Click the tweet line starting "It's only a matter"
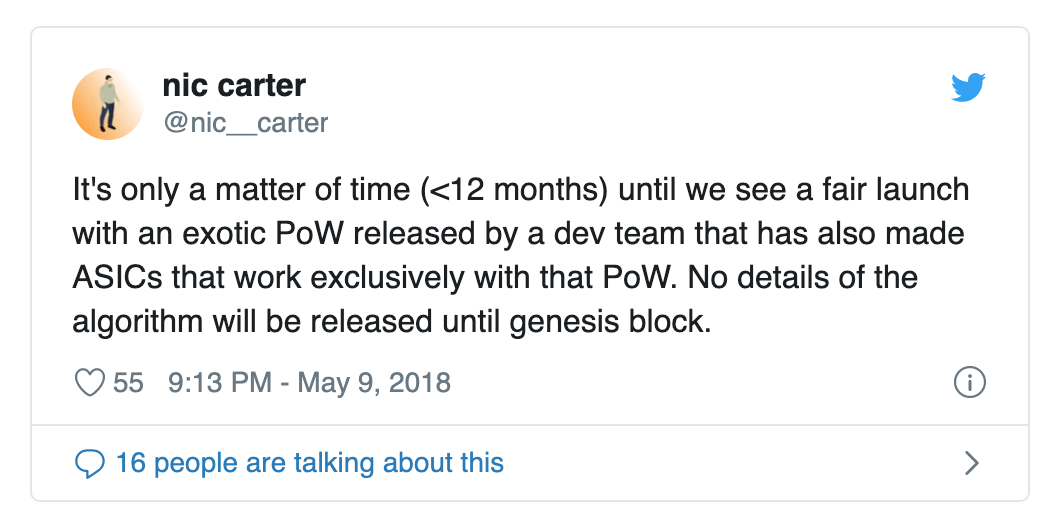The width and height of the screenshot is (1056, 524). 521,190
